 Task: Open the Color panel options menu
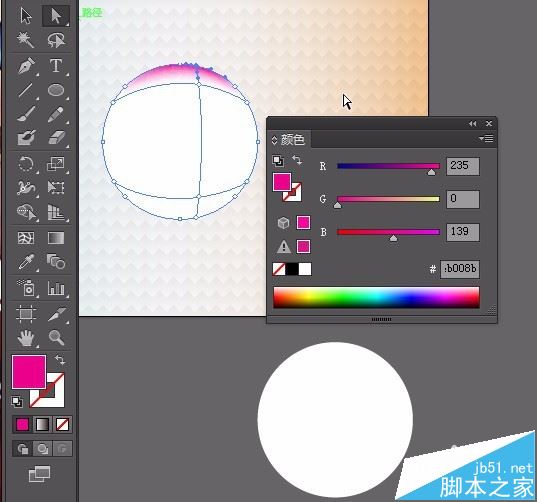486,138
